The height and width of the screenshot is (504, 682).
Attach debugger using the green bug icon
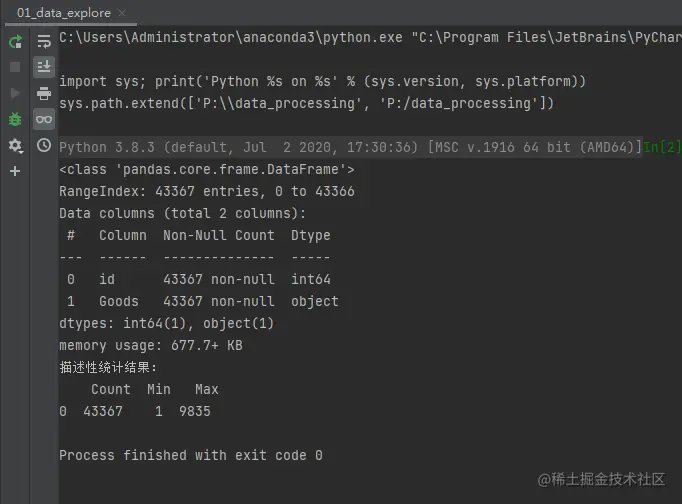15,119
